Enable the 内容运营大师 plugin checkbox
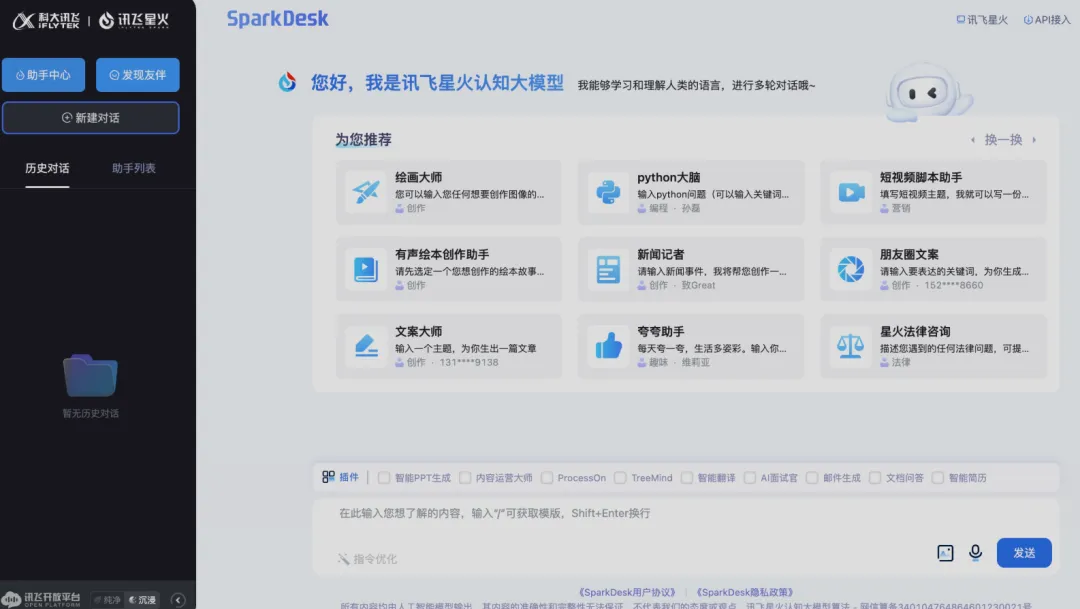The height and width of the screenshot is (609, 1080). pos(465,477)
